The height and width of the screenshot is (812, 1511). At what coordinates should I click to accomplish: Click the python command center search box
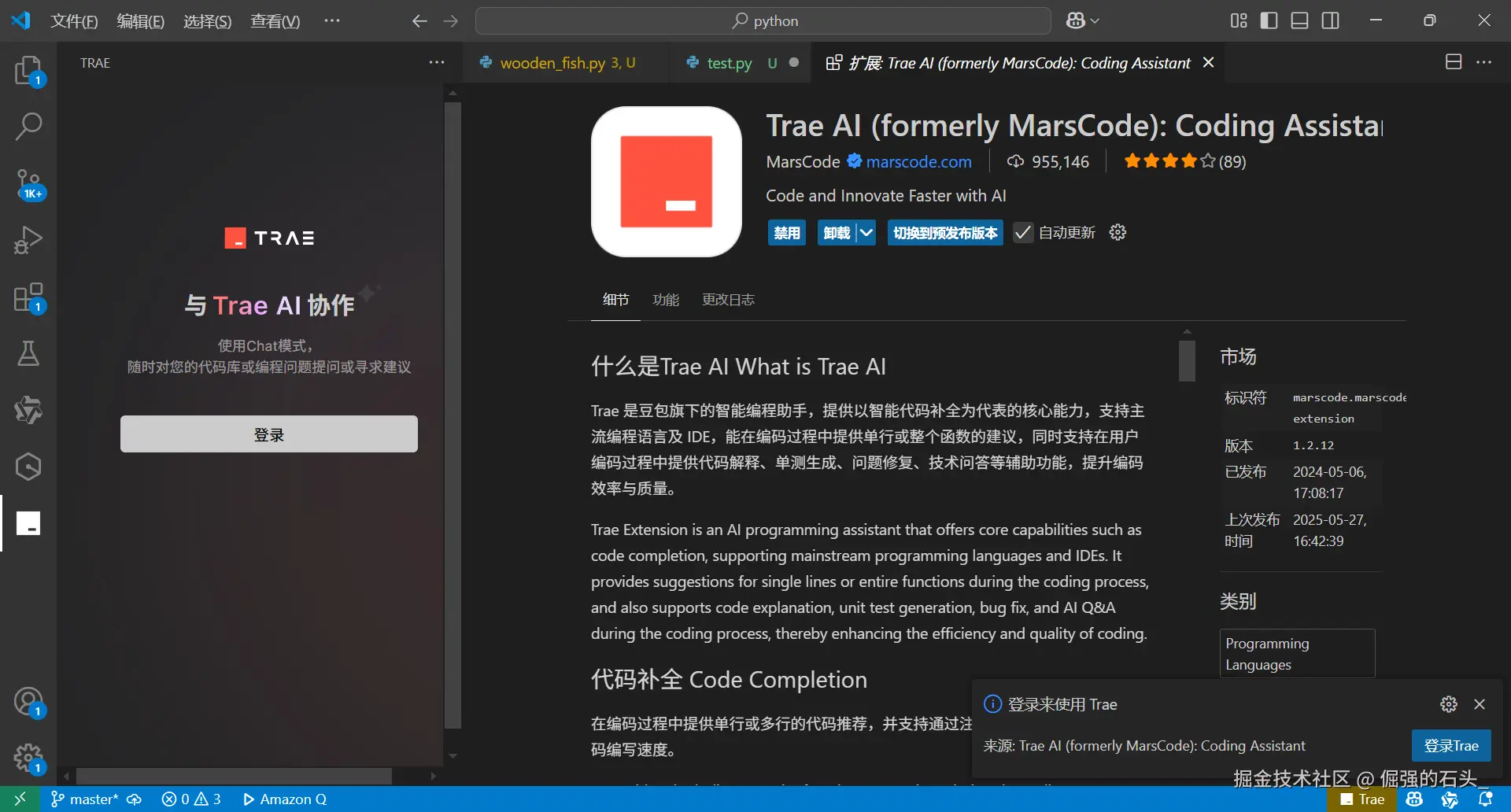point(763,21)
